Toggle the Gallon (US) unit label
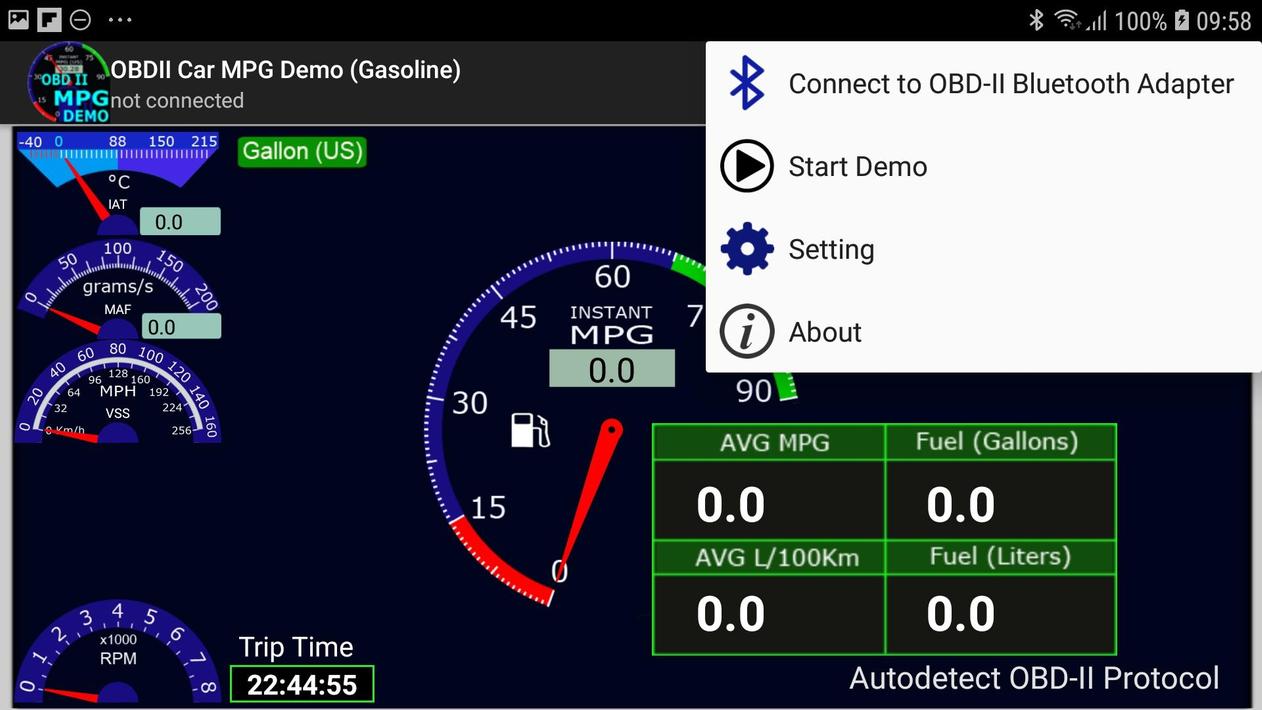 [302, 151]
